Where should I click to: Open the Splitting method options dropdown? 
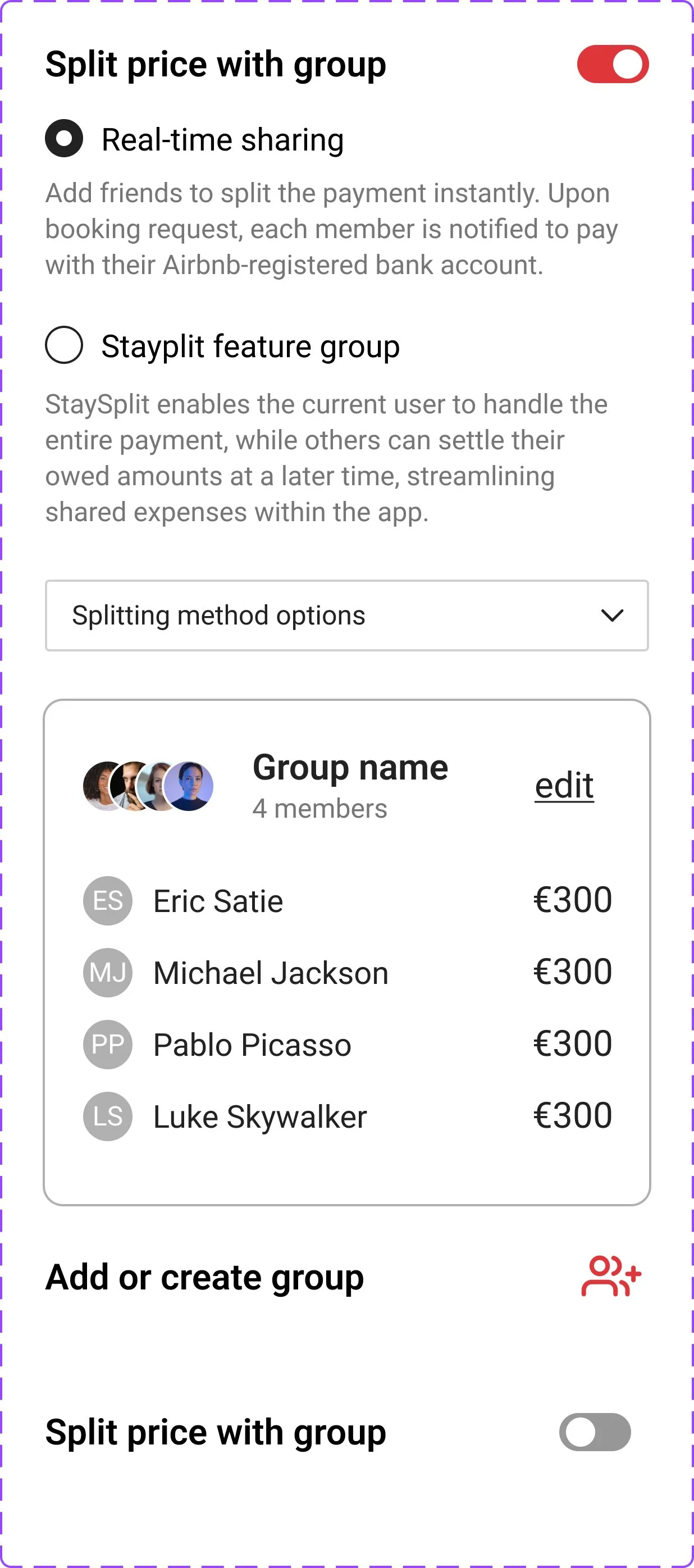click(346, 616)
